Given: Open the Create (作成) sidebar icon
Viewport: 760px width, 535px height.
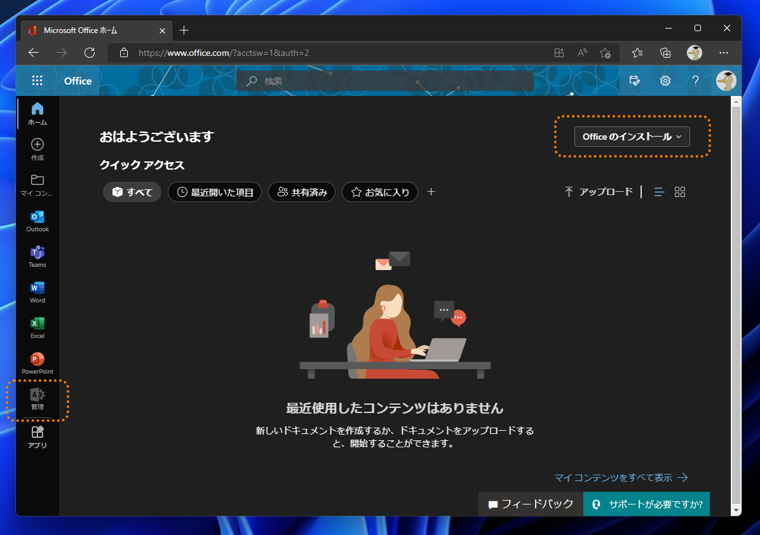Looking at the screenshot, I should (x=37, y=149).
